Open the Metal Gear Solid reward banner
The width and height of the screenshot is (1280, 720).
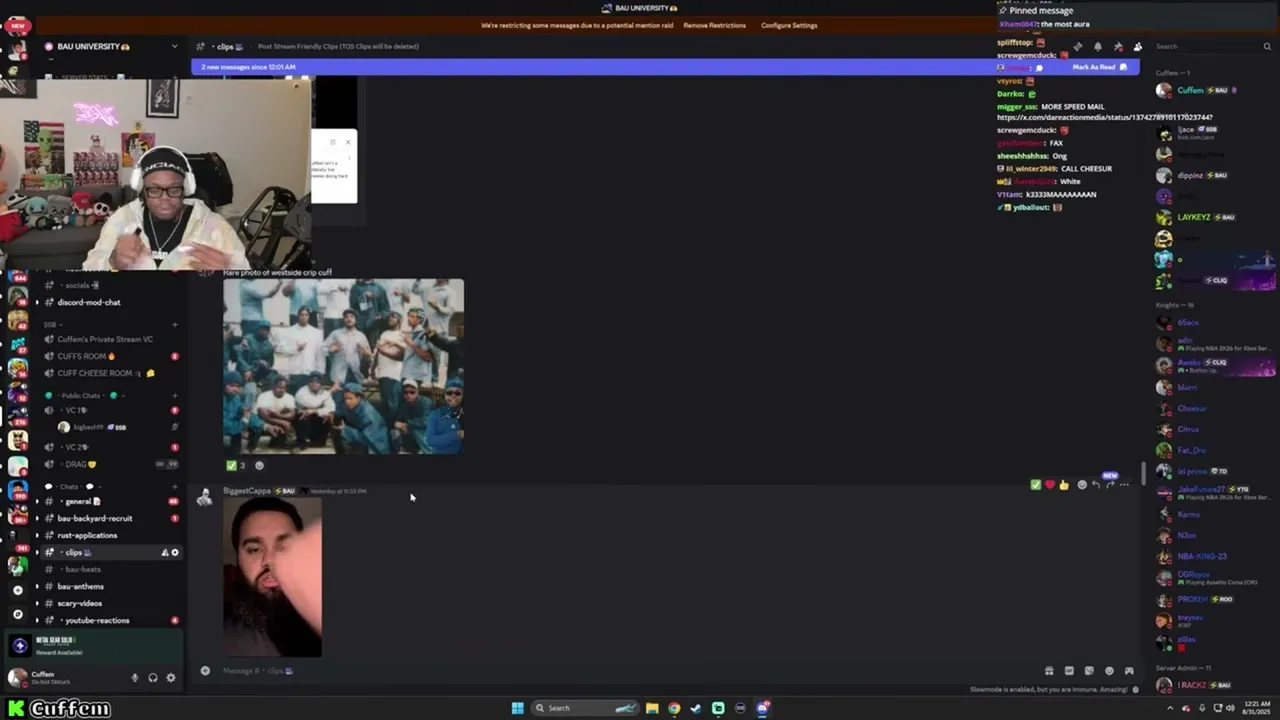pos(93,645)
